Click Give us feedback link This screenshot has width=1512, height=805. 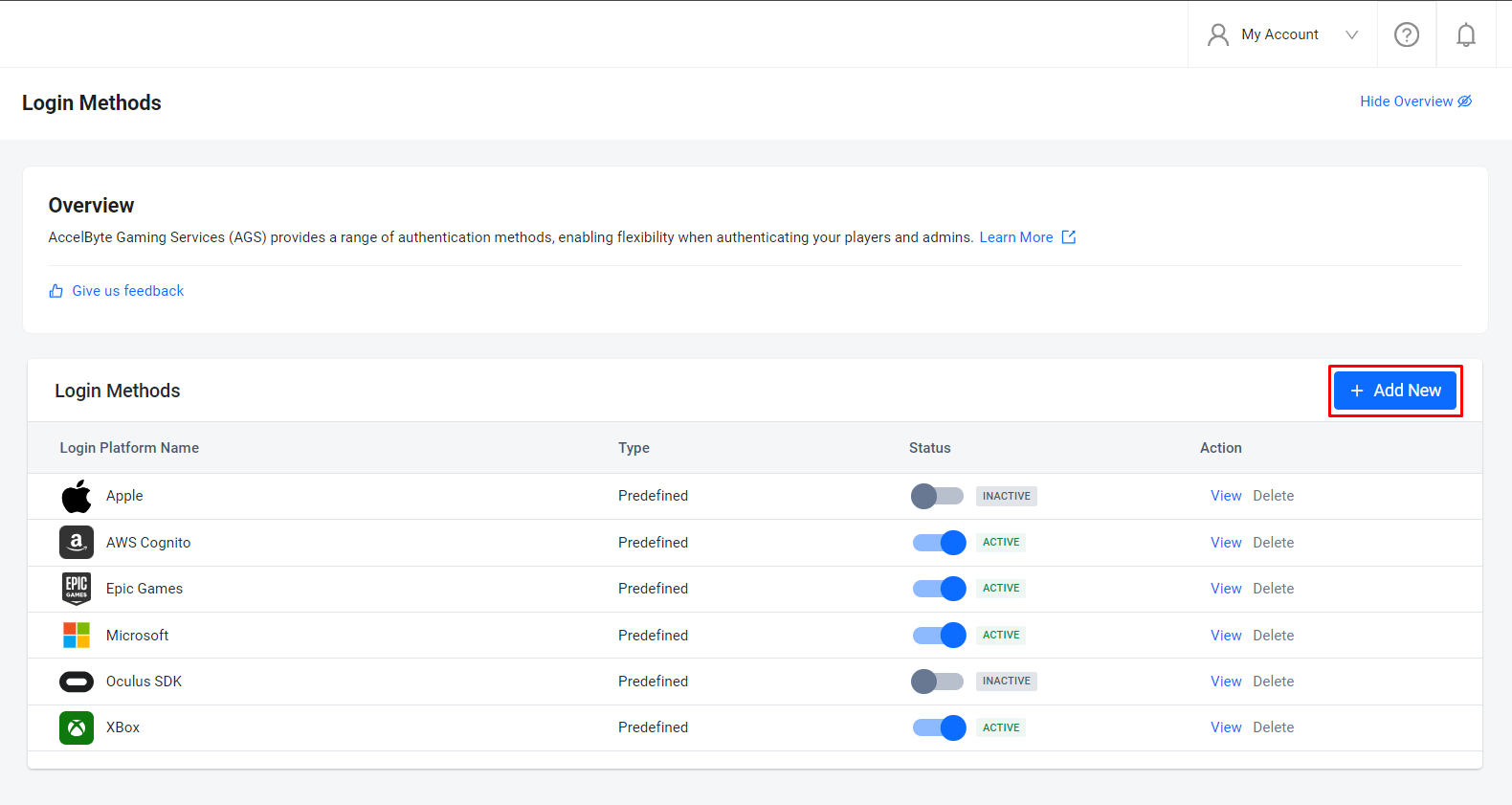click(128, 291)
